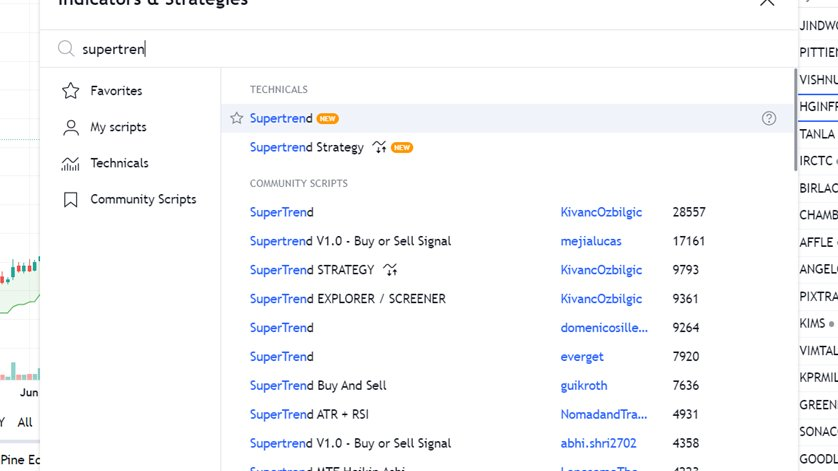Click the Technicals chart icon

coord(71,164)
